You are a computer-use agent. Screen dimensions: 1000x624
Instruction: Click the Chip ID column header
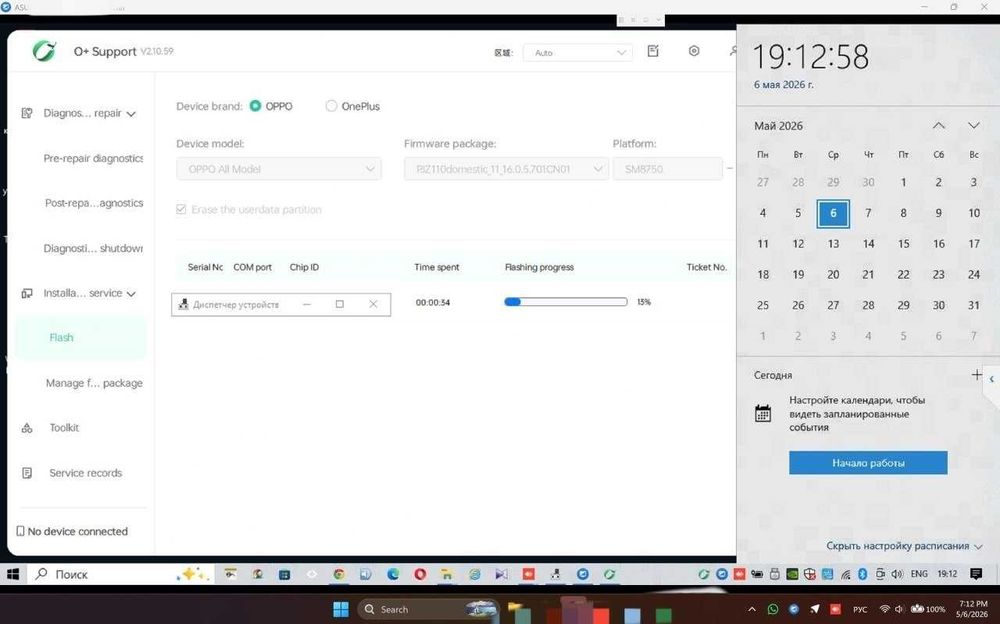[304, 267]
